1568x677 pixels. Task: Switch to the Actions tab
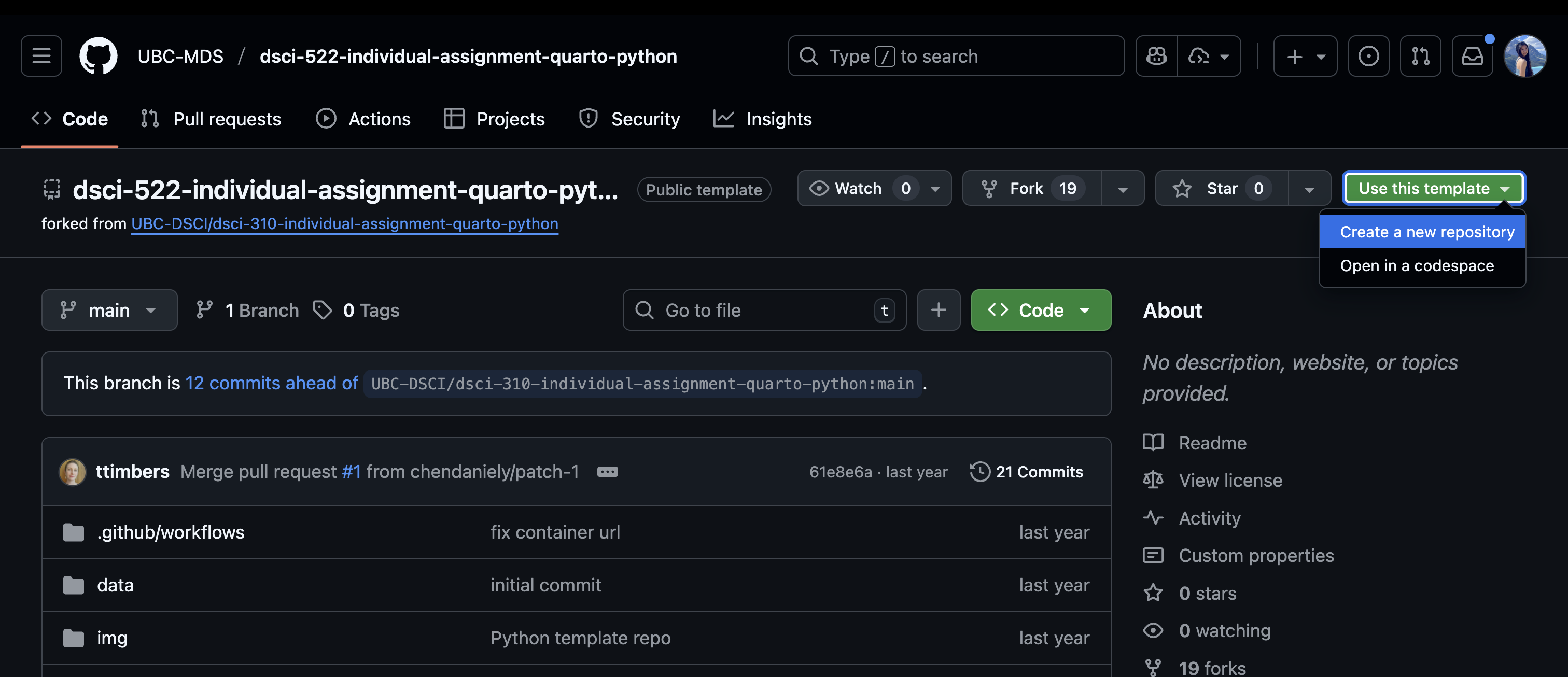(x=363, y=119)
